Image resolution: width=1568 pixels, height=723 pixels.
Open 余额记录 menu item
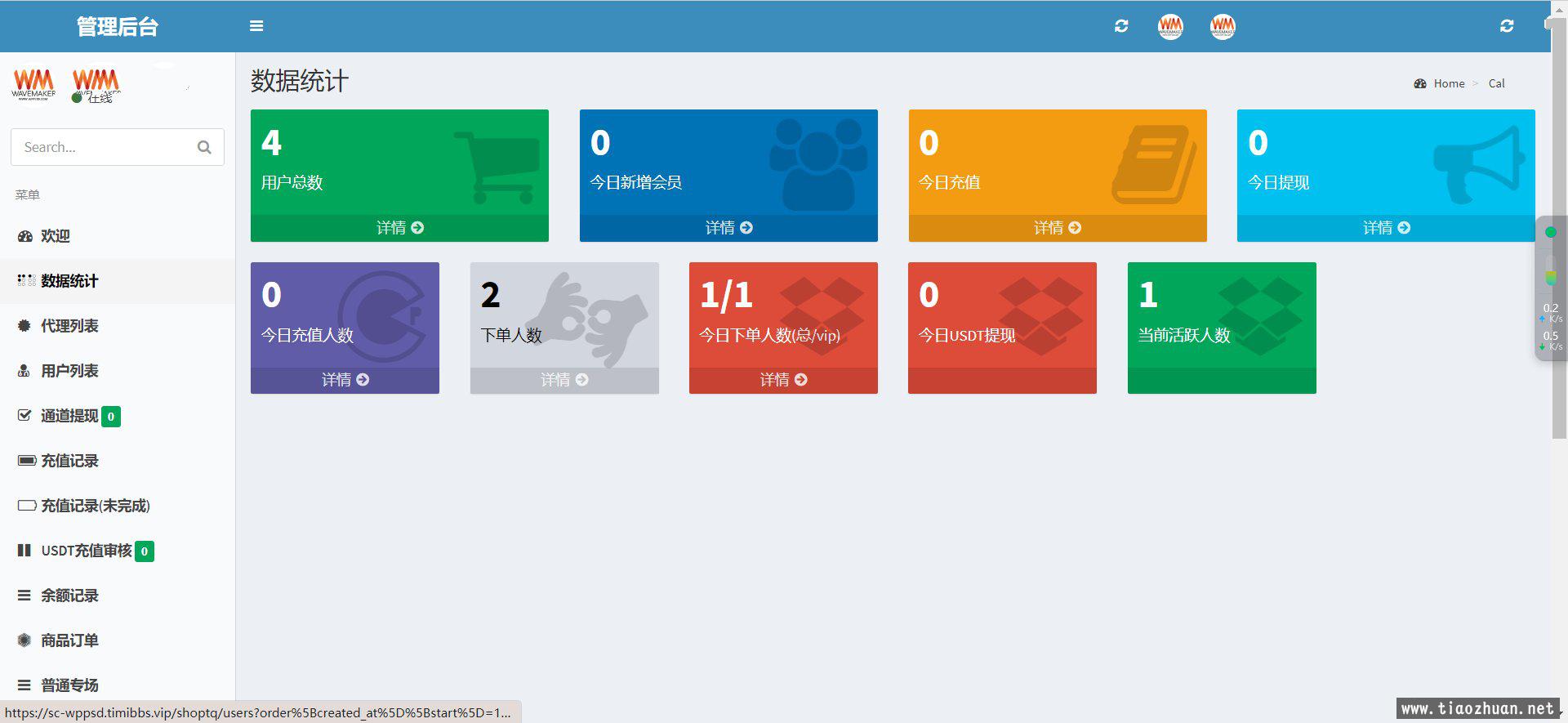tap(118, 596)
